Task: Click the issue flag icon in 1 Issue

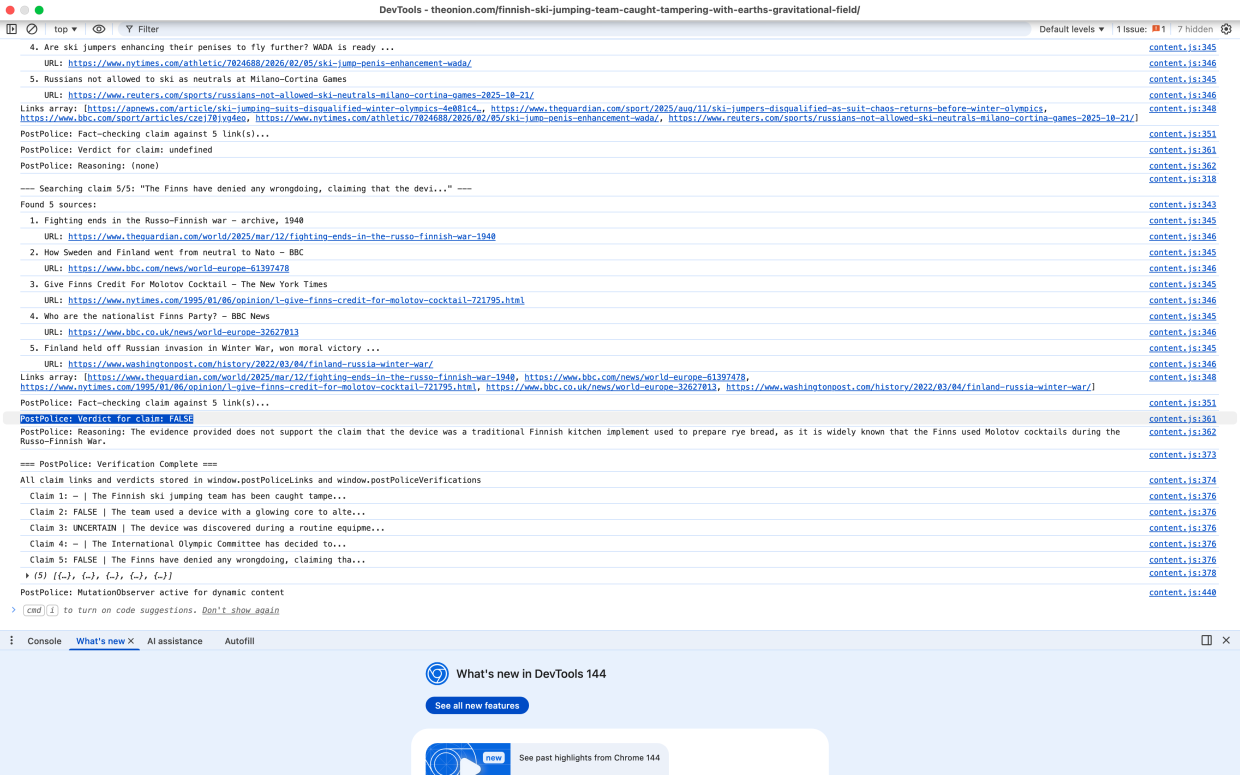Action: click(1157, 29)
